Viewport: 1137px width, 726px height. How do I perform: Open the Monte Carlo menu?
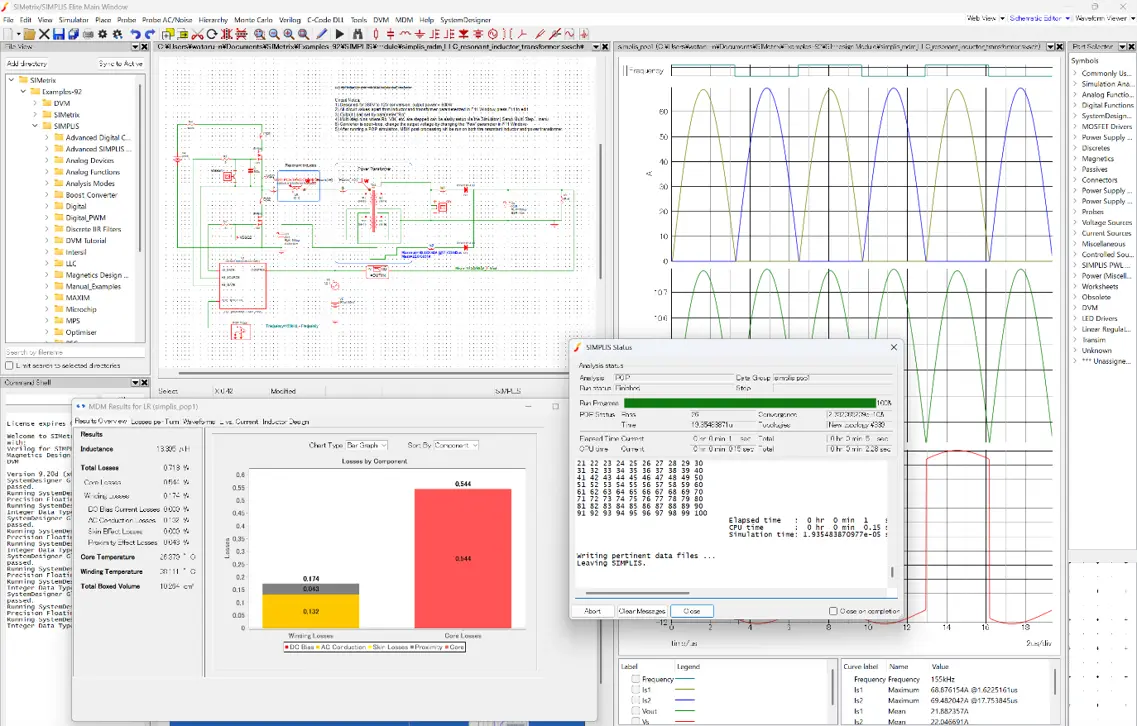(253, 20)
